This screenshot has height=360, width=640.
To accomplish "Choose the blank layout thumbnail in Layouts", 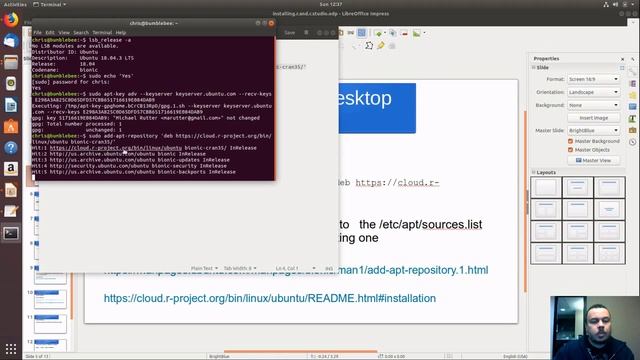I will 546,187.
